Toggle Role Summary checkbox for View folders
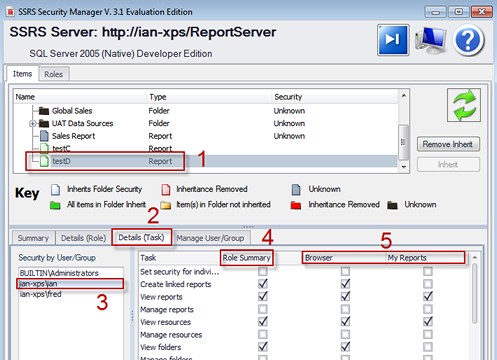 pos(263,347)
